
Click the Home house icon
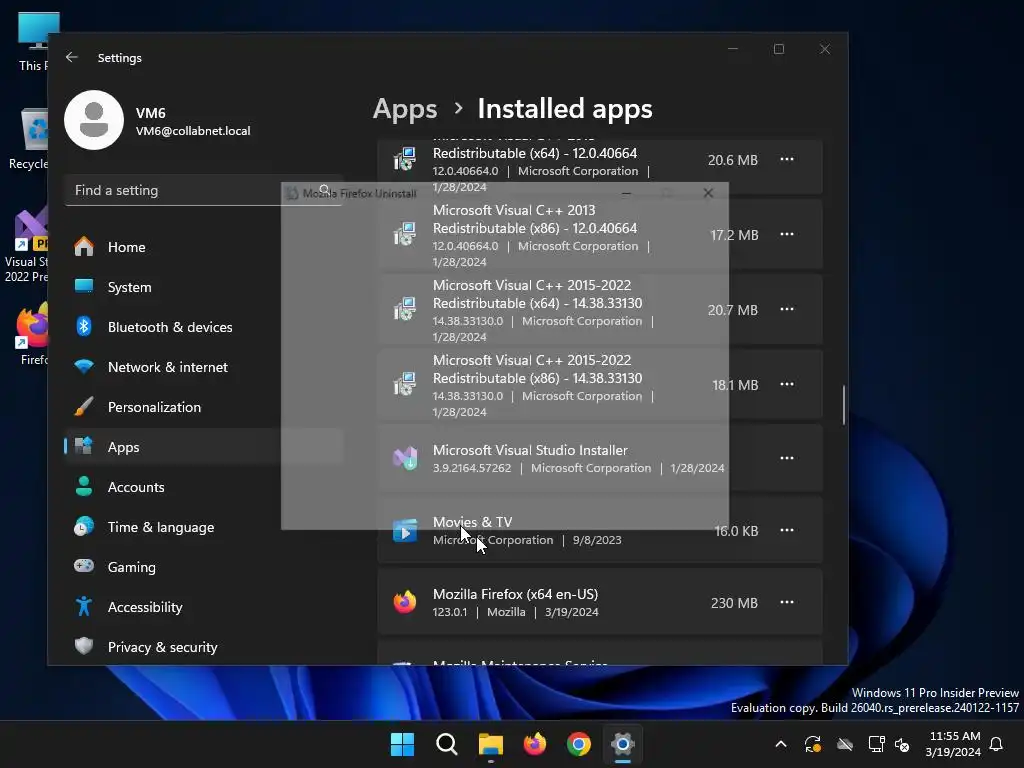84,246
